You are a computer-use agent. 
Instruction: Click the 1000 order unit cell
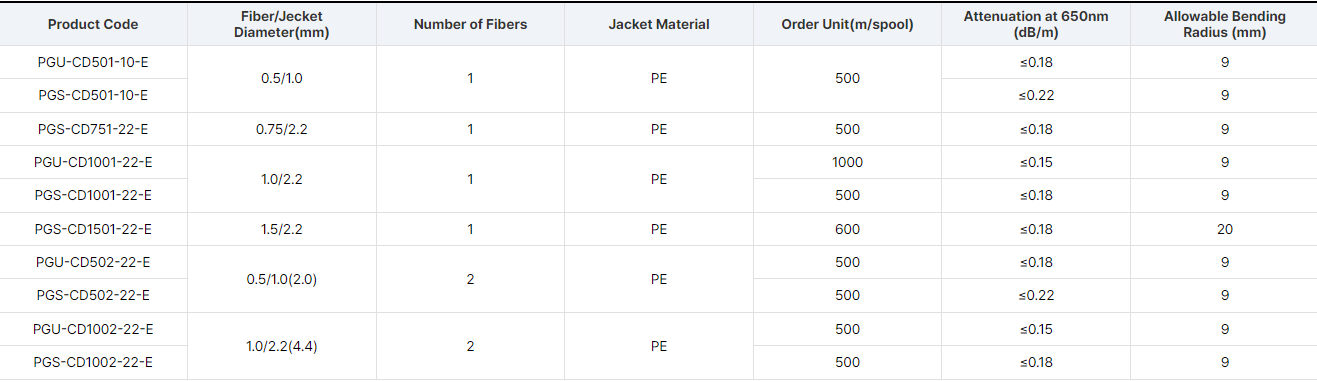pyautogui.click(x=847, y=162)
